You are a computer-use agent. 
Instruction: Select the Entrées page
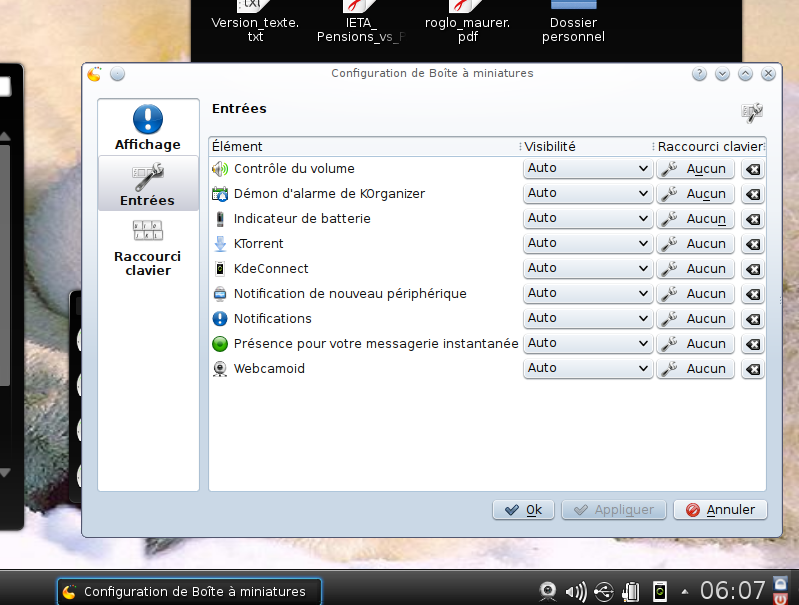(x=148, y=184)
